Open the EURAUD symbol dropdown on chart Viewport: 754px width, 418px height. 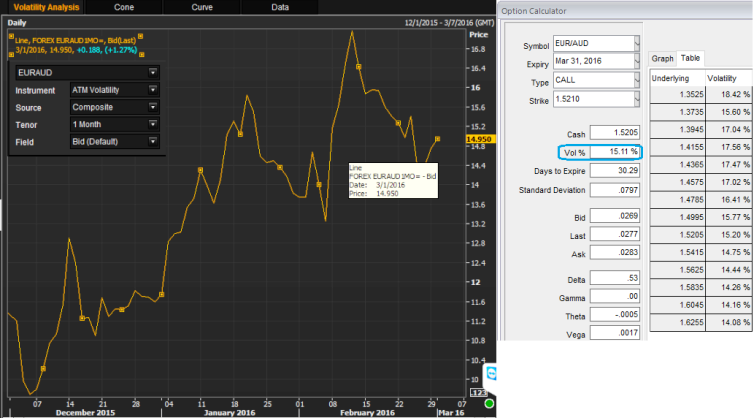(153, 72)
